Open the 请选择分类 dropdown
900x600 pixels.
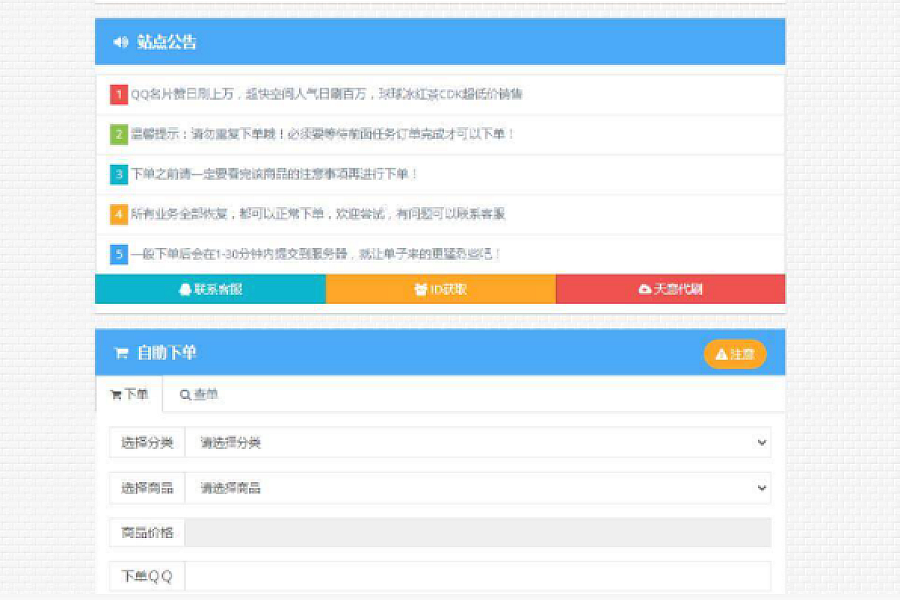click(x=478, y=443)
